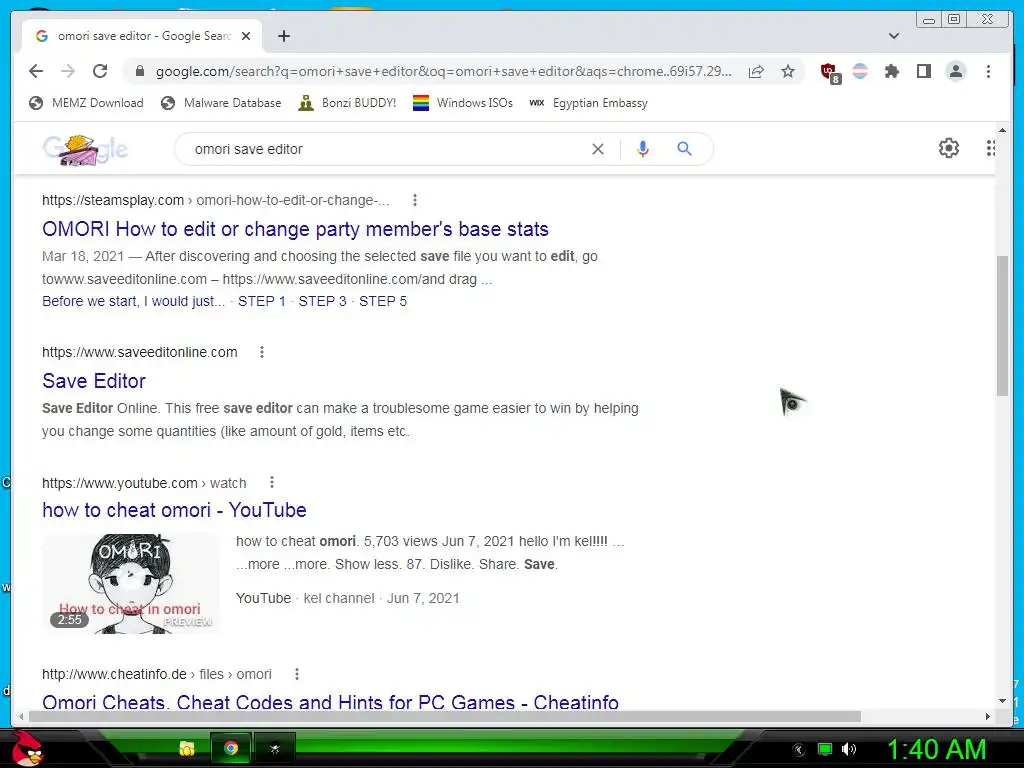Viewport: 1024px width, 768px height.
Task: Open Google quick settings gear
Action: click(948, 148)
